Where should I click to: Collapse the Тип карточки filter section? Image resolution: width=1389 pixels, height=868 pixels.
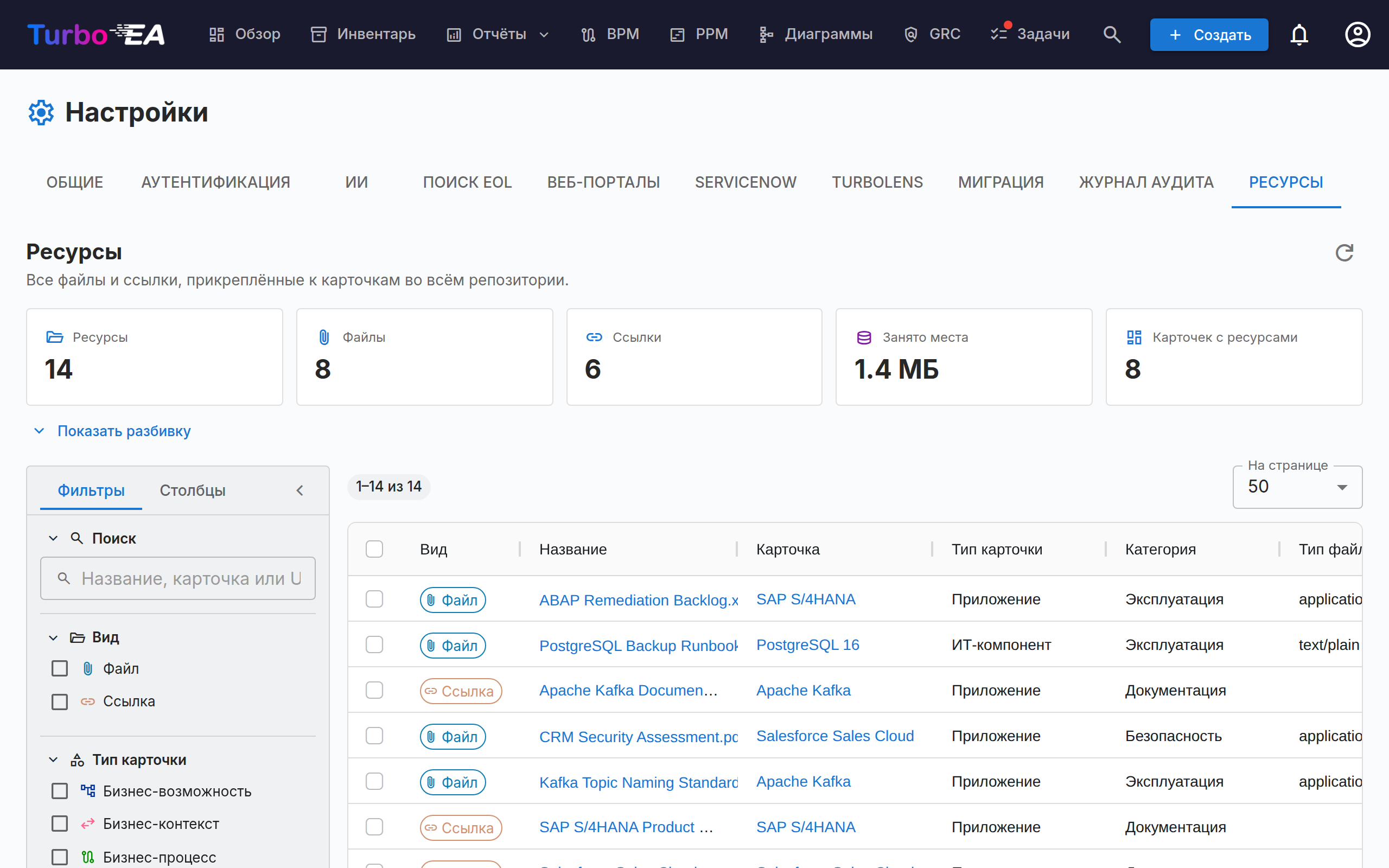pos(53,759)
